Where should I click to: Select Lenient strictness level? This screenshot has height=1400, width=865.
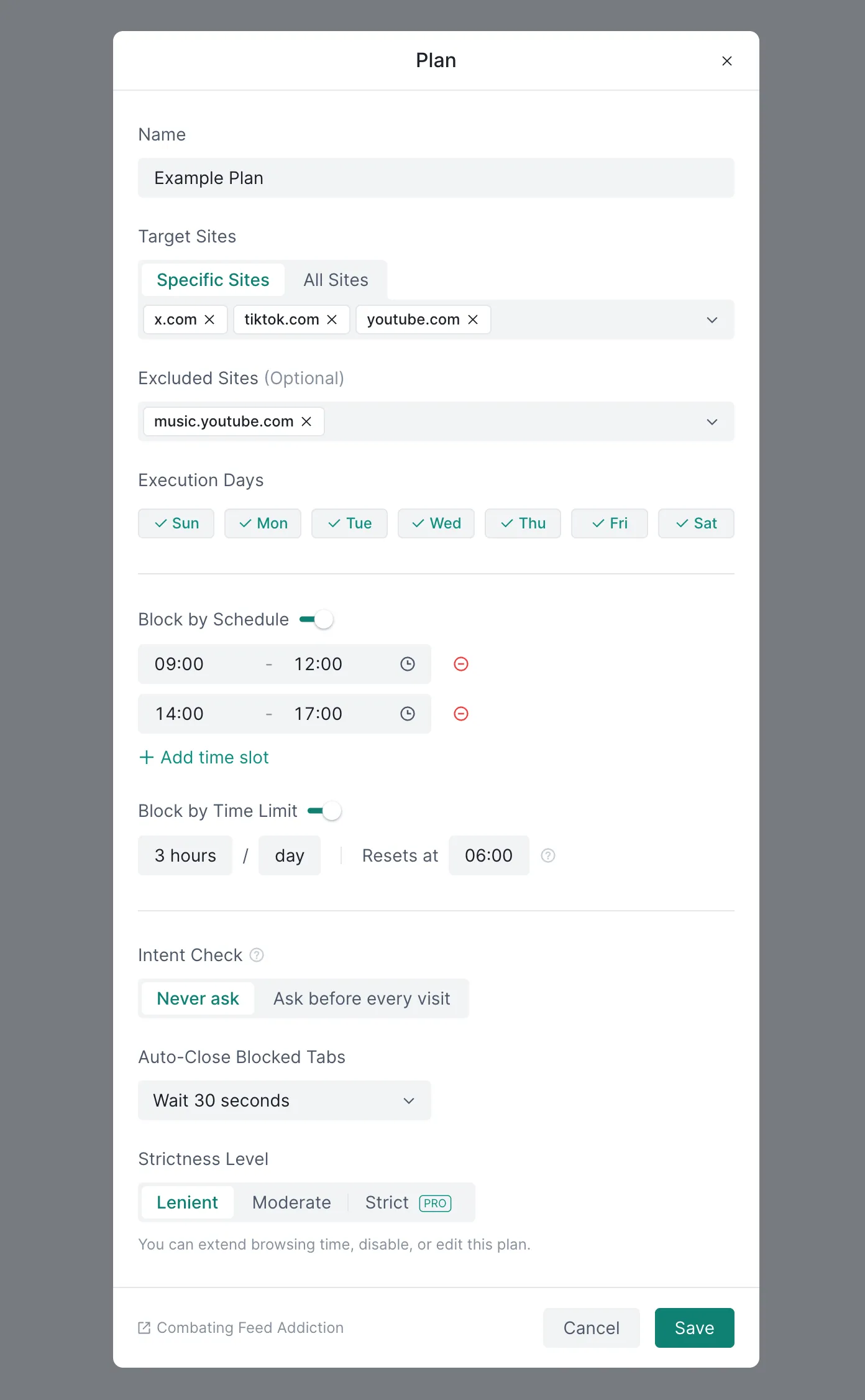(x=187, y=1202)
